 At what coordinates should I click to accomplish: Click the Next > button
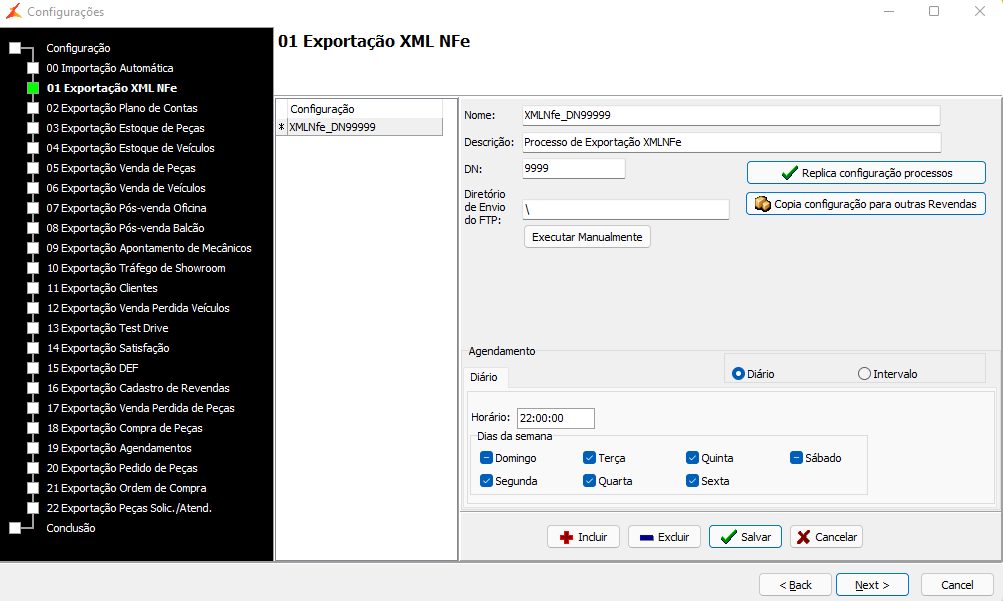tap(872, 585)
